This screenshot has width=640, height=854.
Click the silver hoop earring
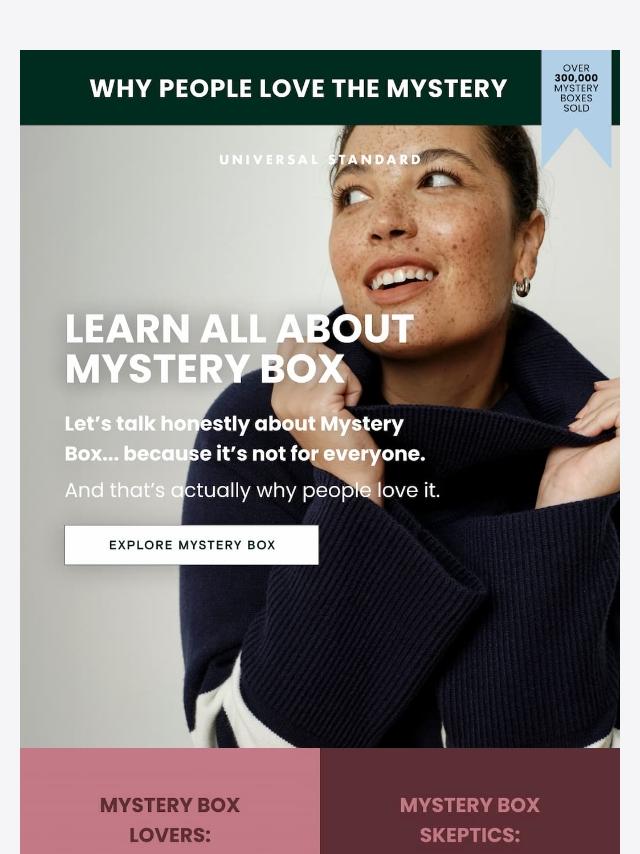point(522,287)
